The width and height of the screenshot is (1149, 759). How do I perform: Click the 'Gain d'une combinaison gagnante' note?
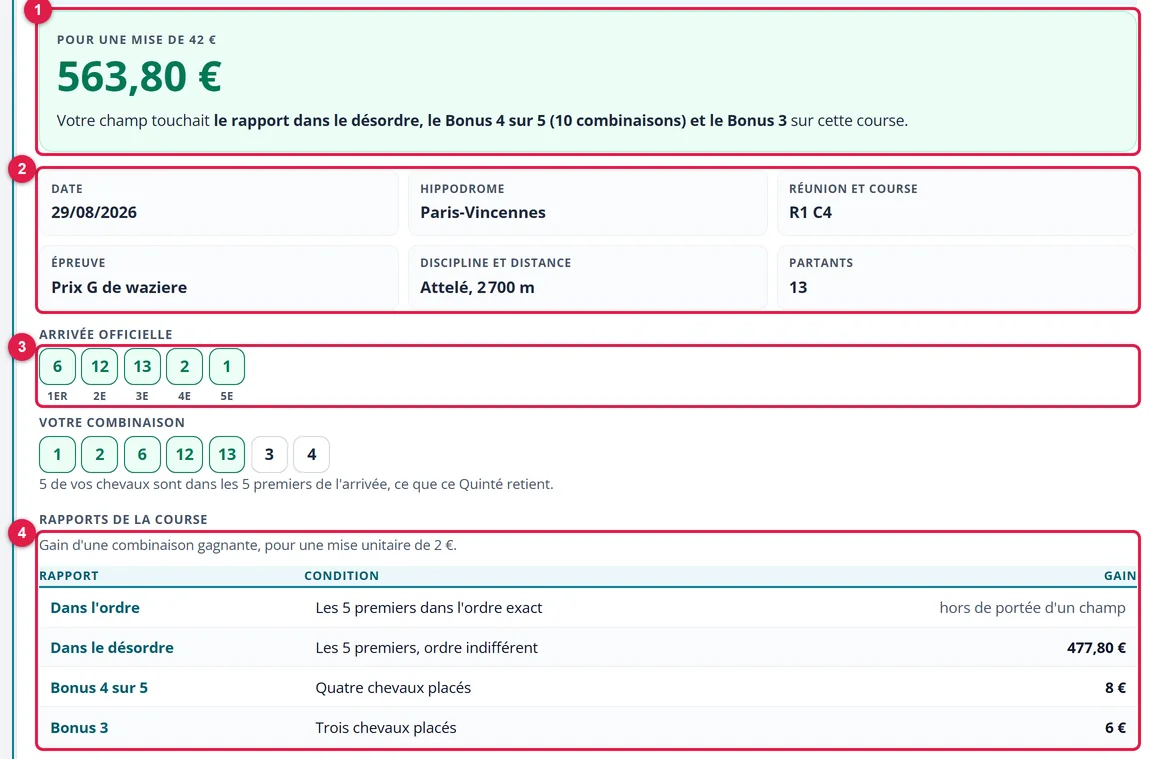tap(248, 545)
